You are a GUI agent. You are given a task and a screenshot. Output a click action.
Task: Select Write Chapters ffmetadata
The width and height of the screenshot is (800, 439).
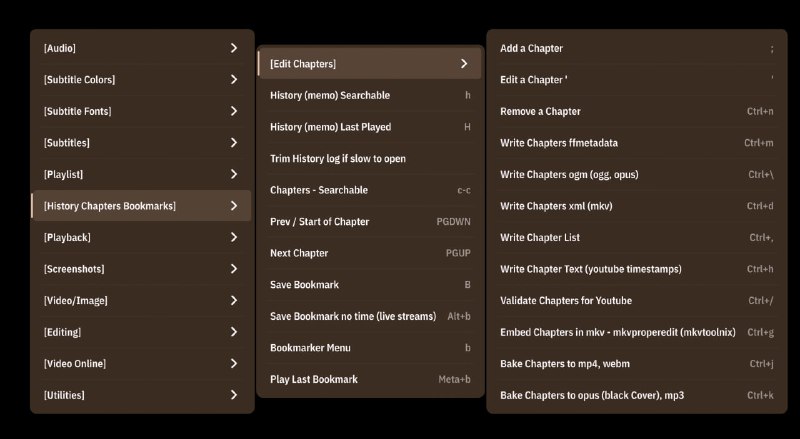(x=637, y=143)
